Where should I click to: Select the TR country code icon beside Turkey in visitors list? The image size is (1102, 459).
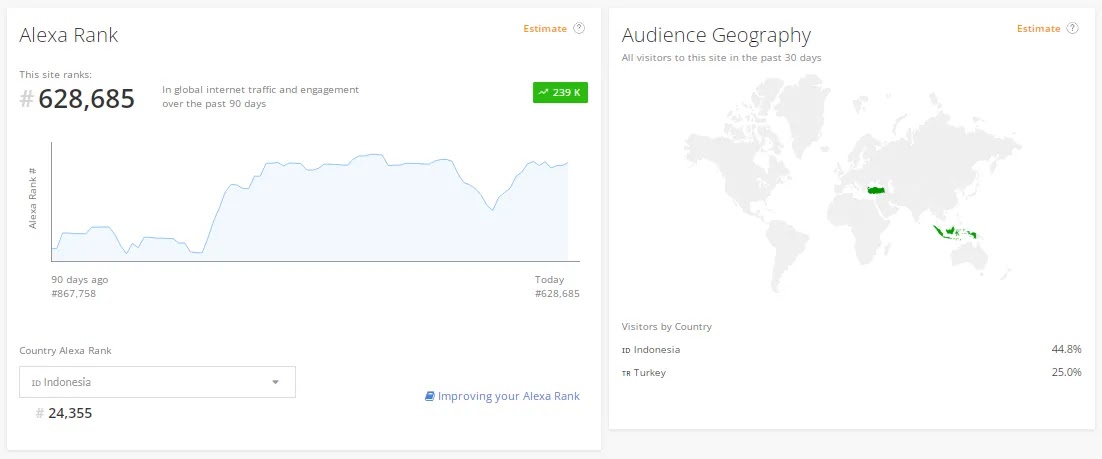(626, 373)
